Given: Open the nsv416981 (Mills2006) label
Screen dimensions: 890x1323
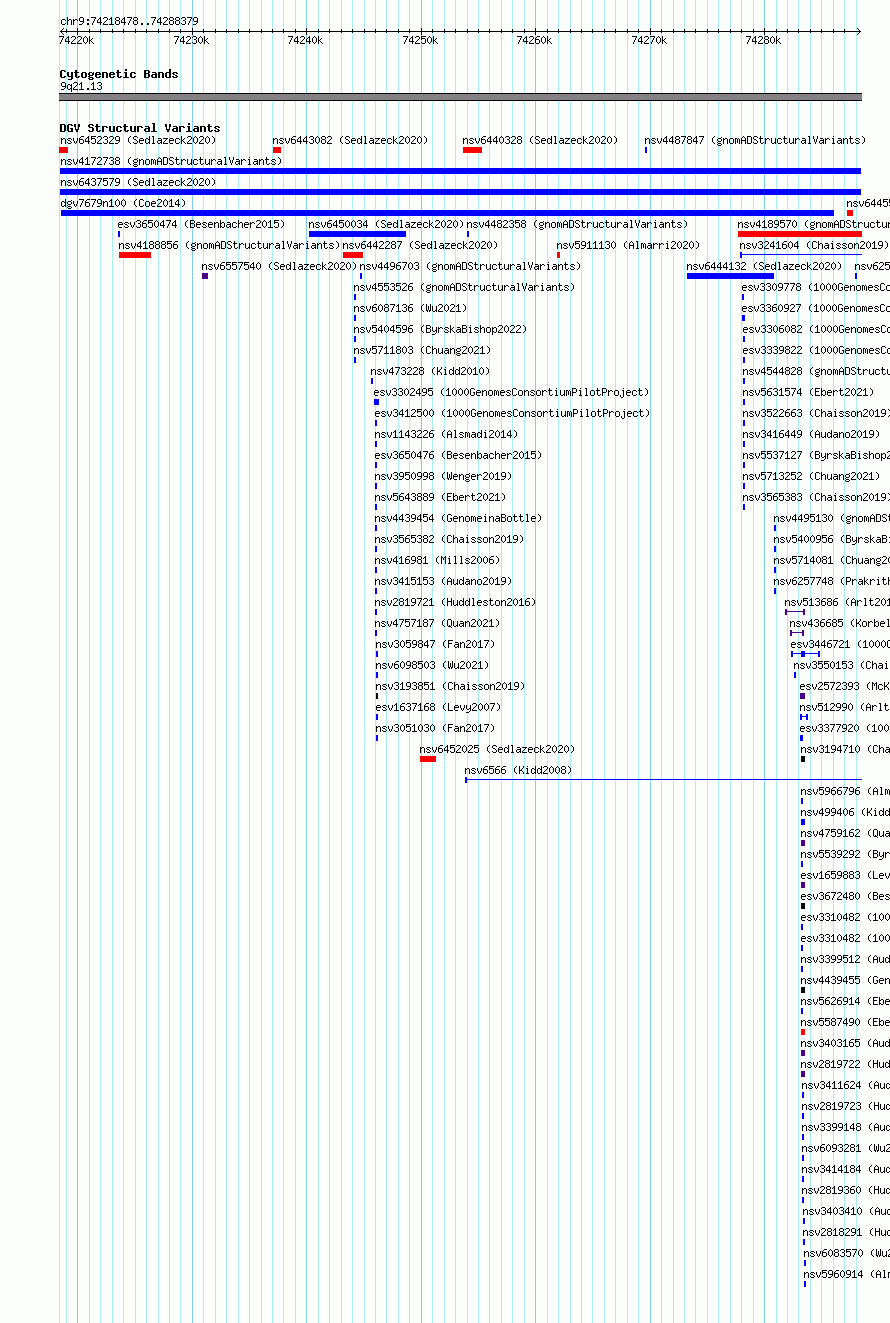Looking at the screenshot, I should point(438,560).
